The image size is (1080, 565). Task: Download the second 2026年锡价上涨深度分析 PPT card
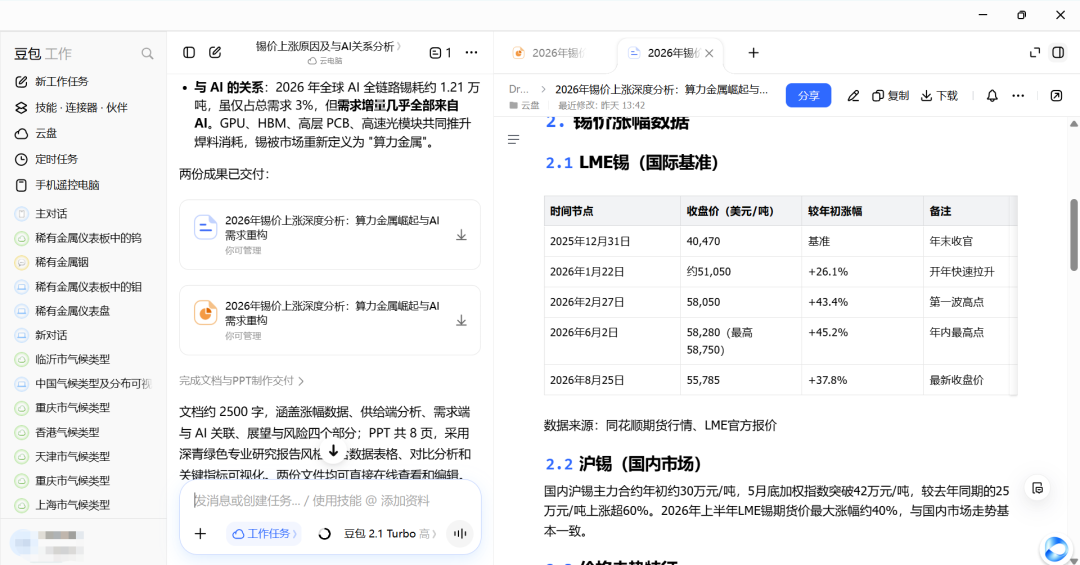click(x=461, y=321)
